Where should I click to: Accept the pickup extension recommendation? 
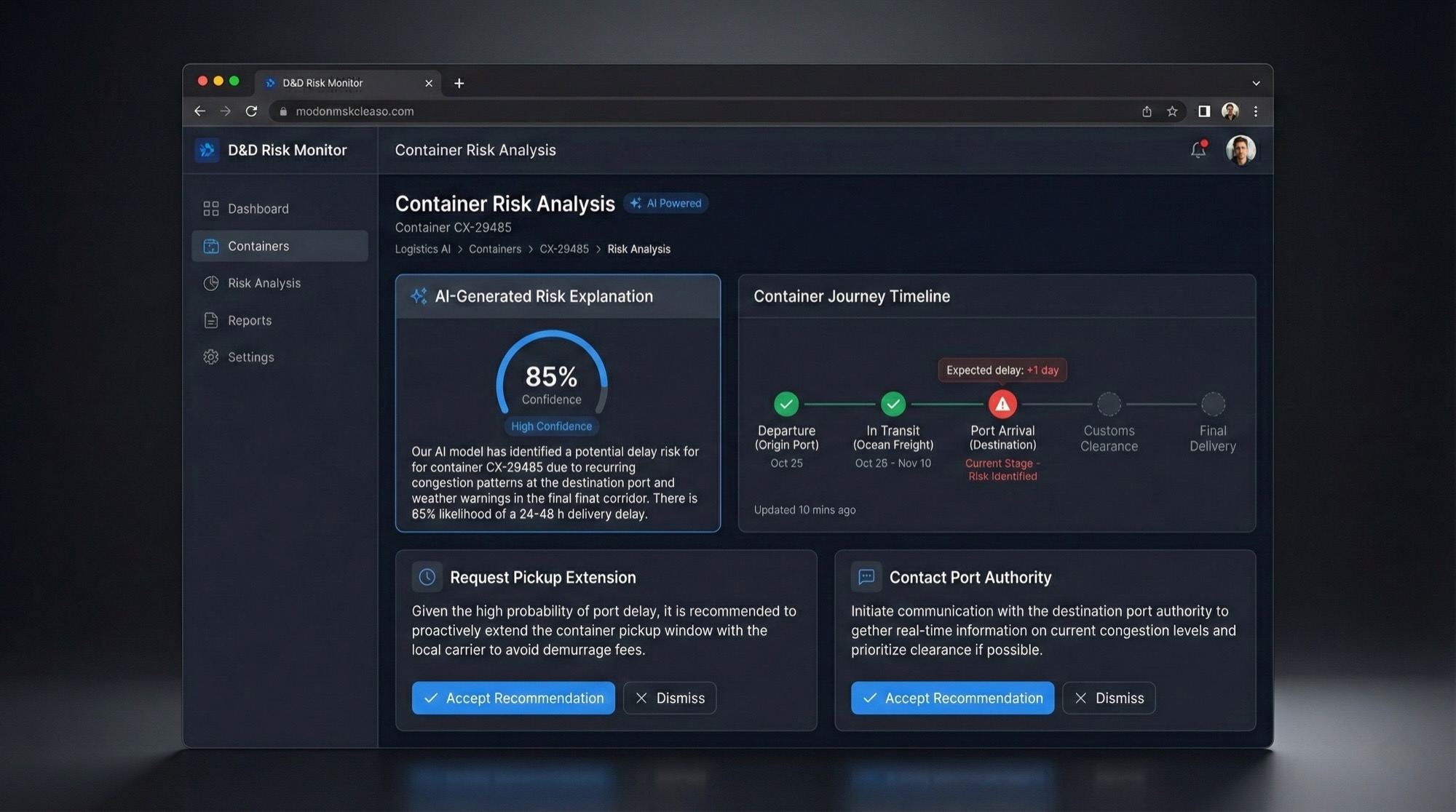[x=513, y=698]
